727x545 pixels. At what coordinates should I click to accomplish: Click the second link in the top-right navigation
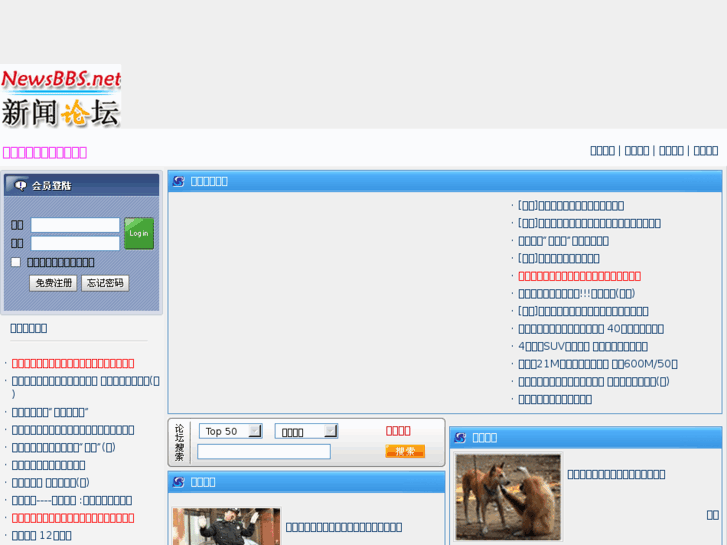(637, 151)
